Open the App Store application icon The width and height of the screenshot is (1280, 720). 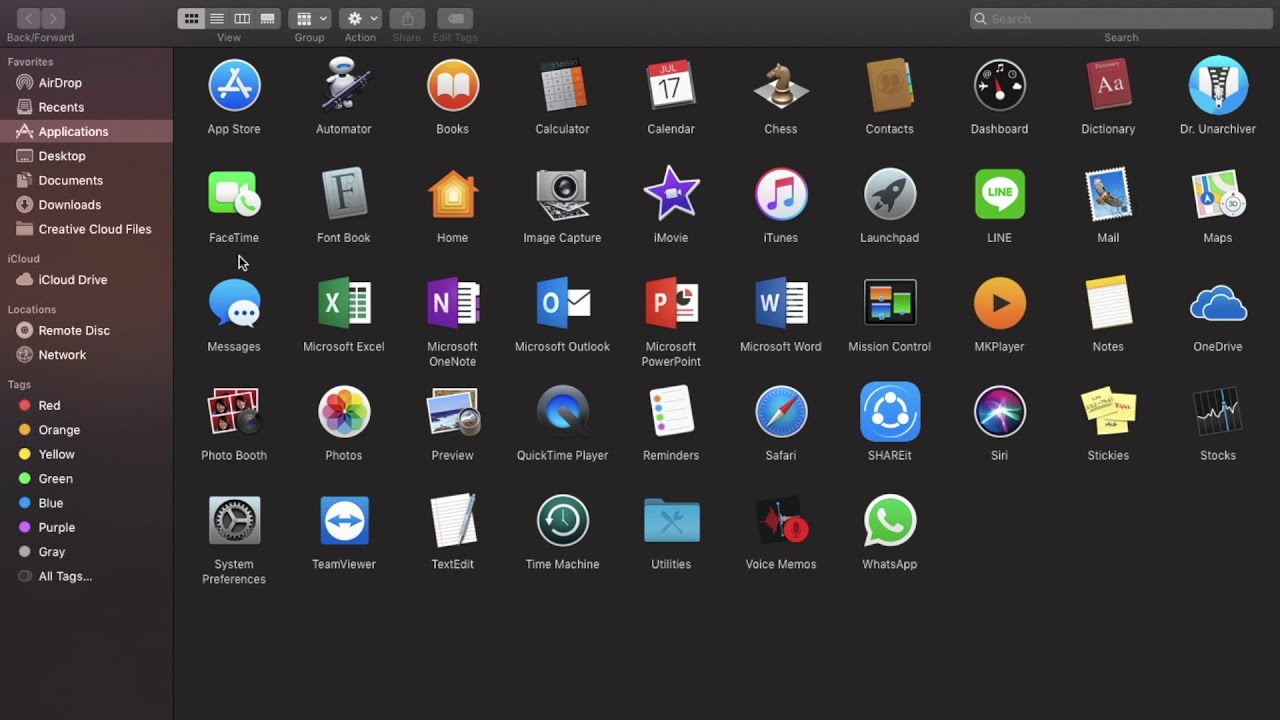234,85
